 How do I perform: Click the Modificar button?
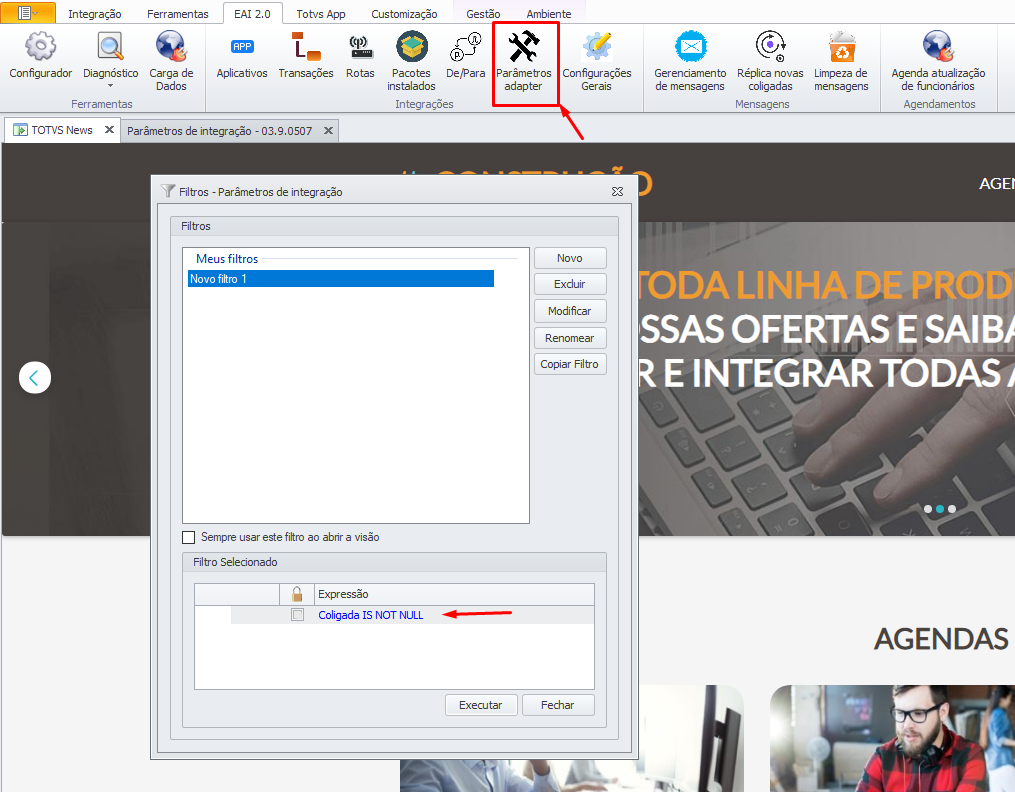(570, 311)
